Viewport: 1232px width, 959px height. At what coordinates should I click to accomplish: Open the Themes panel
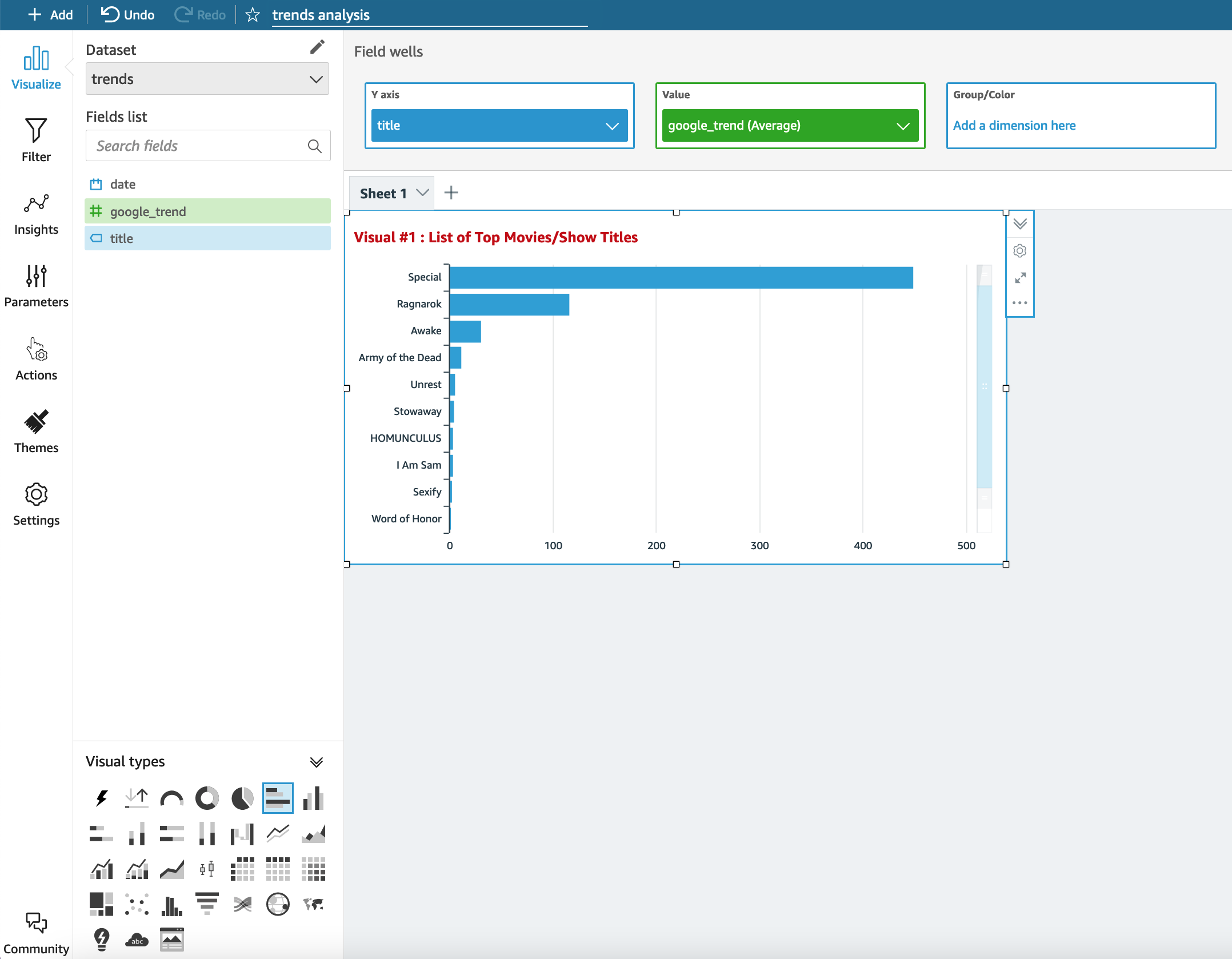coord(36,431)
